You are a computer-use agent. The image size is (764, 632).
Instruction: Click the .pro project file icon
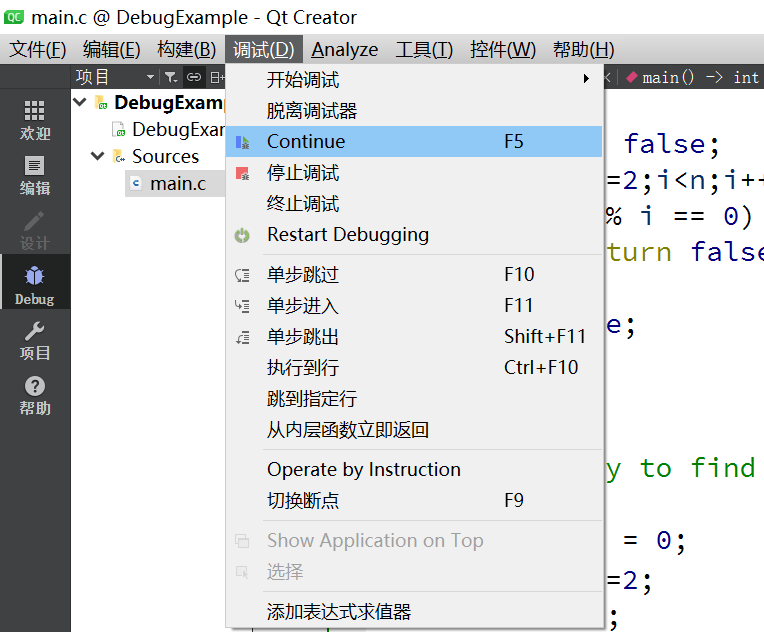[x=118, y=129]
